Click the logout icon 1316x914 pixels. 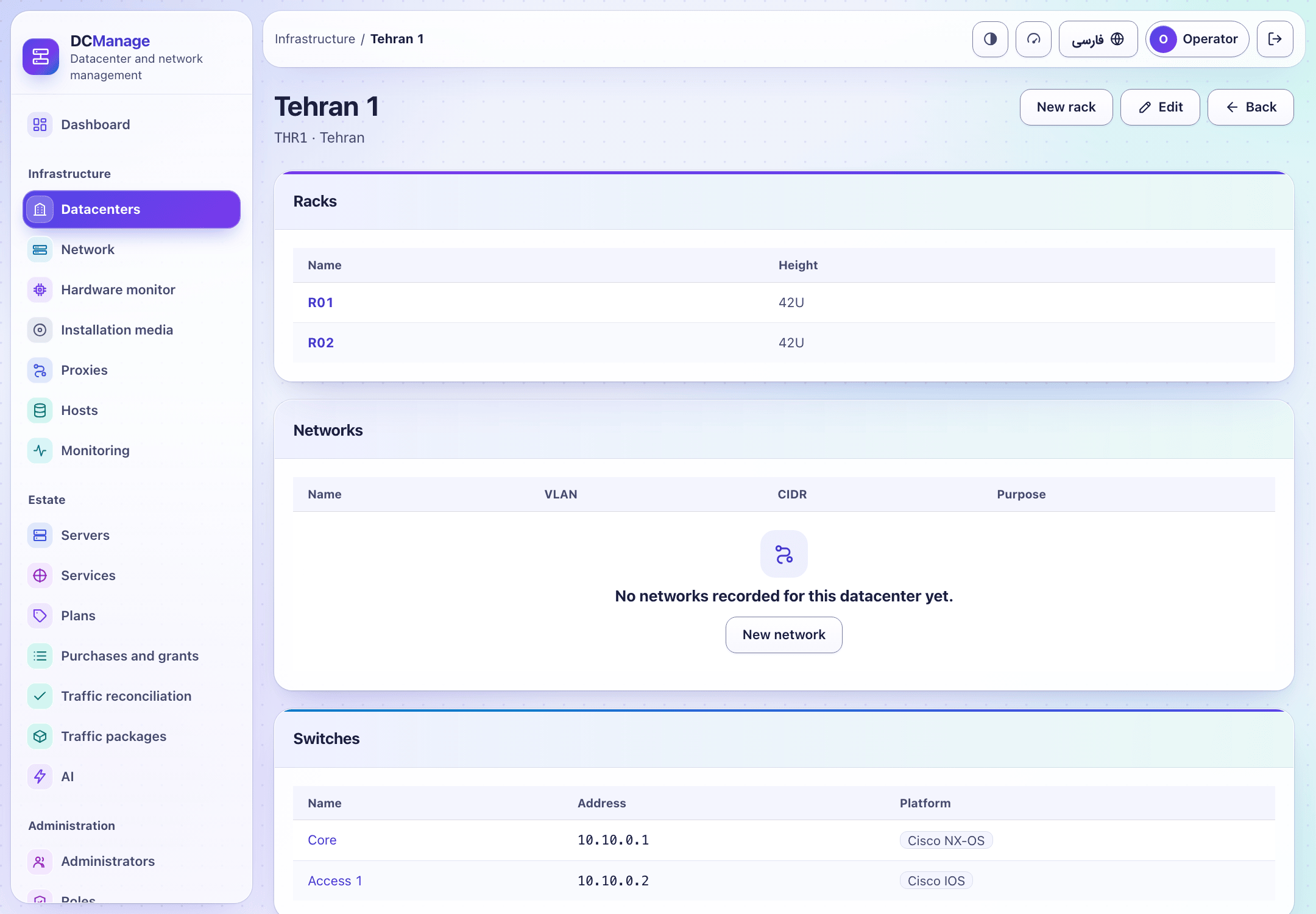(1275, 39)
